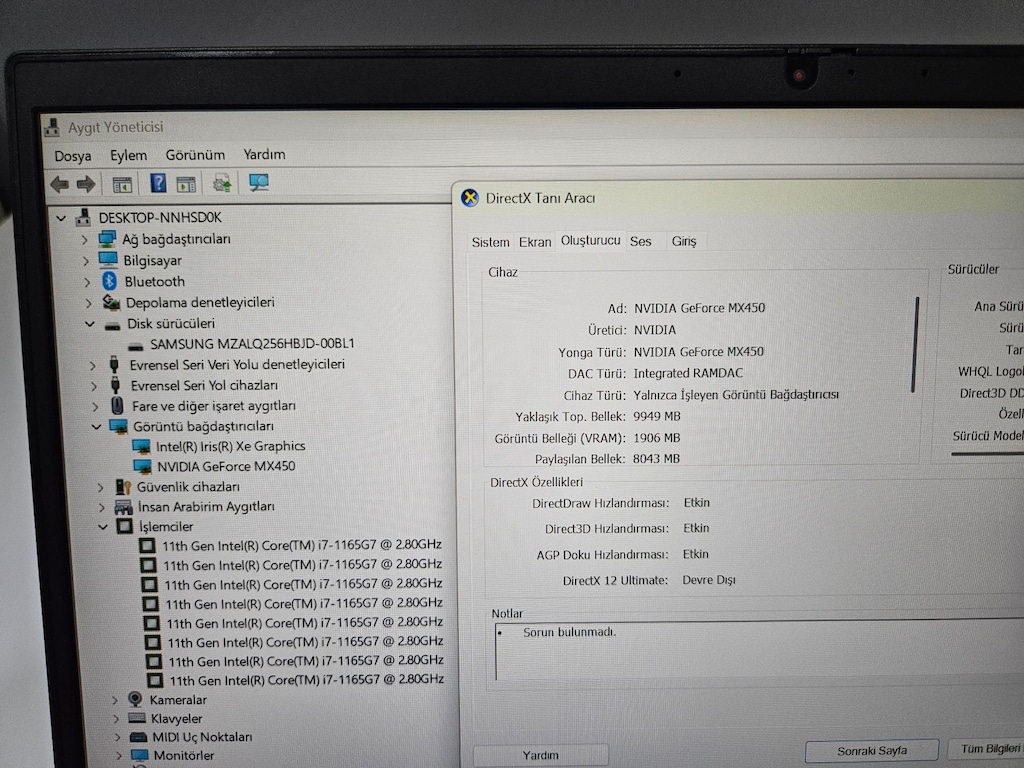
Task: Switch to the Ekran tab
Action: pyautogui.click(x=535, y=242)
